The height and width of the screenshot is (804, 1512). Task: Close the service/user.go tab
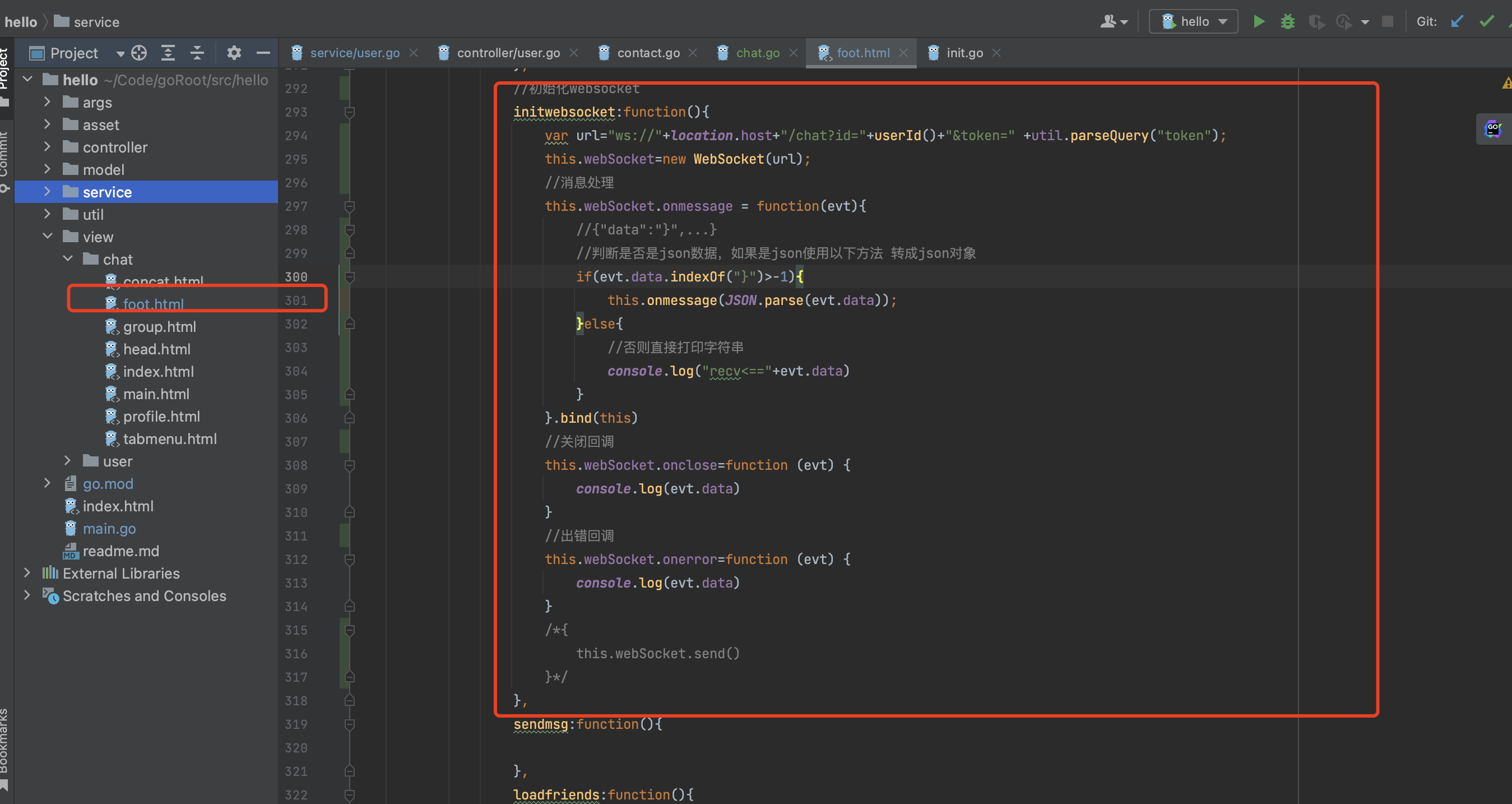coord(414,53)
